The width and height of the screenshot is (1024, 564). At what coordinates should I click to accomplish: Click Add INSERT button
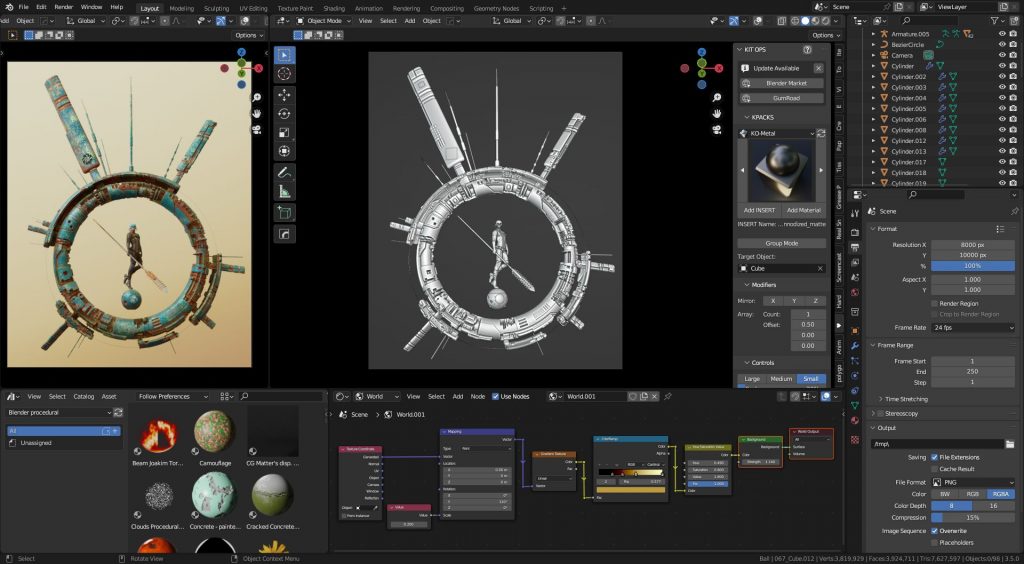(759, 210)
